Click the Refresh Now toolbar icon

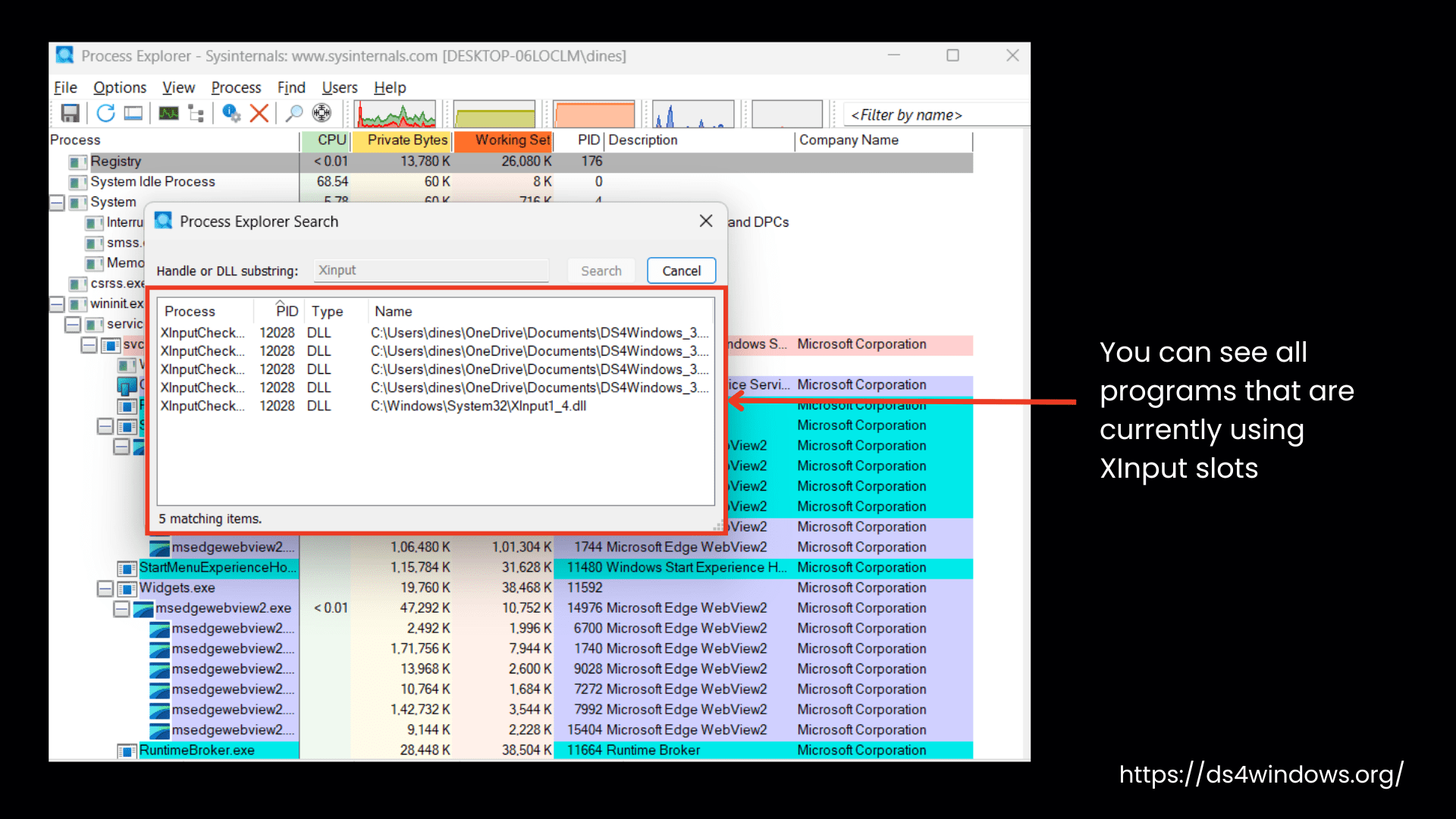105,114
